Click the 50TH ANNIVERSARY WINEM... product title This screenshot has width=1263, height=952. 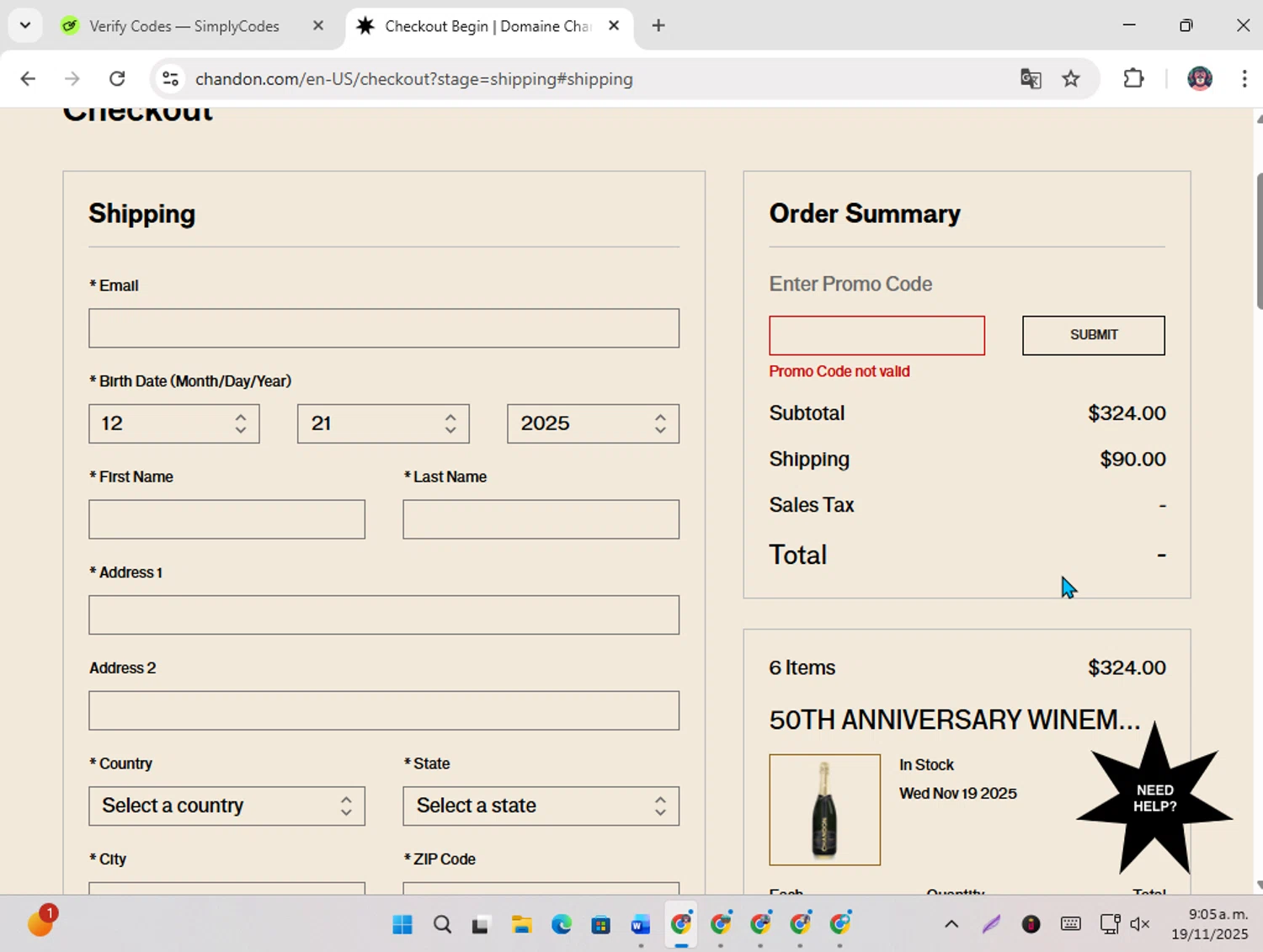[955, 720]
